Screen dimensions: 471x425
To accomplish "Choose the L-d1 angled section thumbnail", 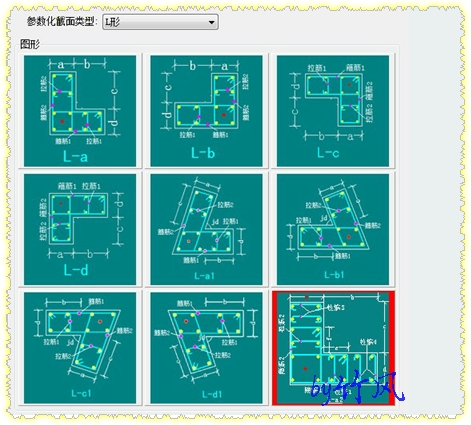I will [x=206, y=348].
